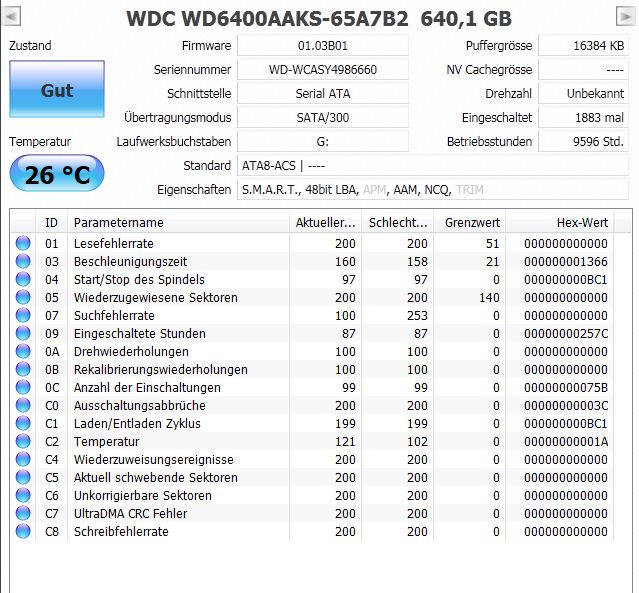The height and width of the screenshot is (593, 639).
Task: Click status orb for Temperatur C2 row
Action: click(23, 441)
